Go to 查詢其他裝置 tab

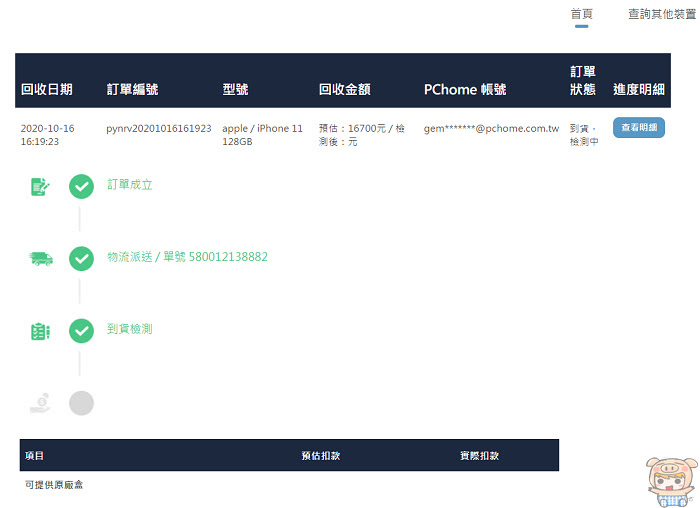[x=662, y=14]
